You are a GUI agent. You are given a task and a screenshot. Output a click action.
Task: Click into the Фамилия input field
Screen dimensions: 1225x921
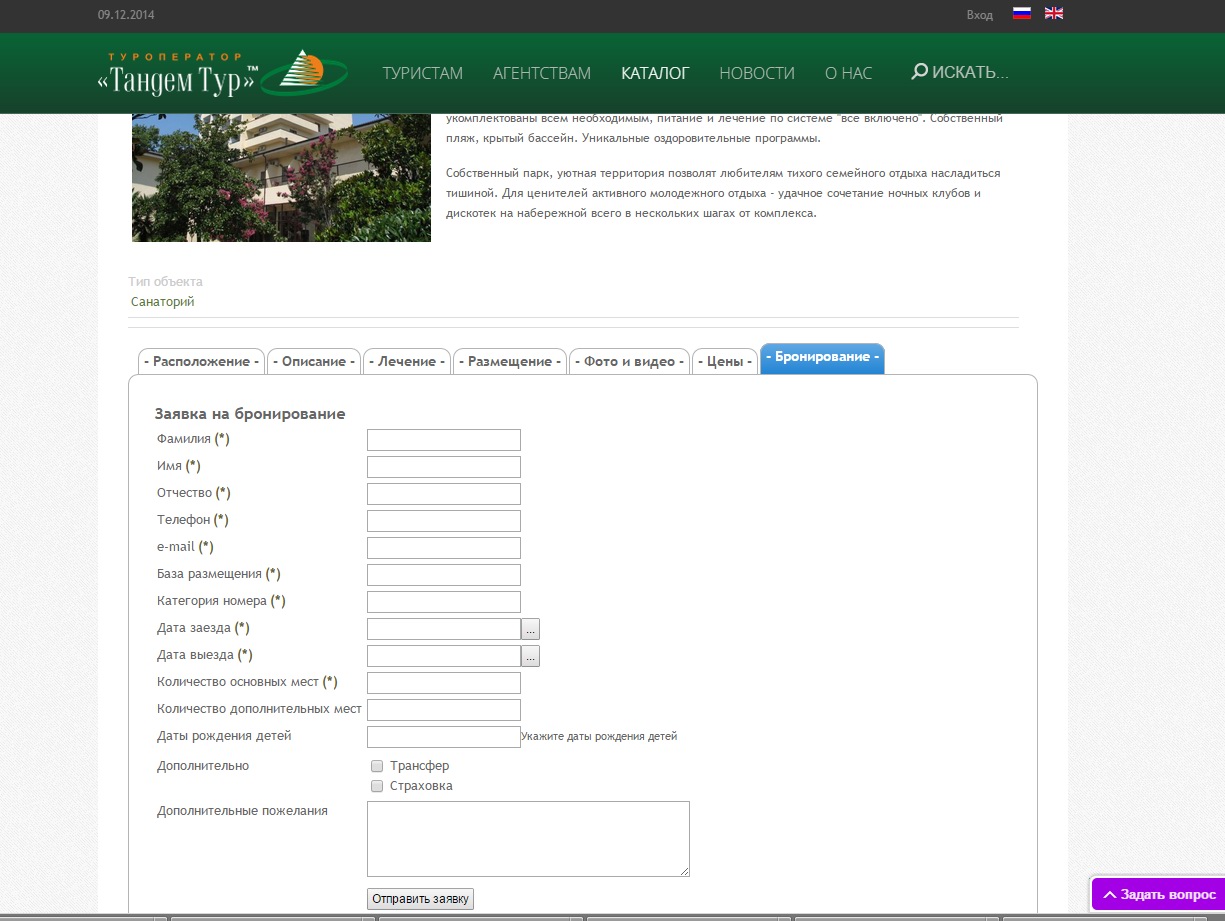click(x=444, y=440)
